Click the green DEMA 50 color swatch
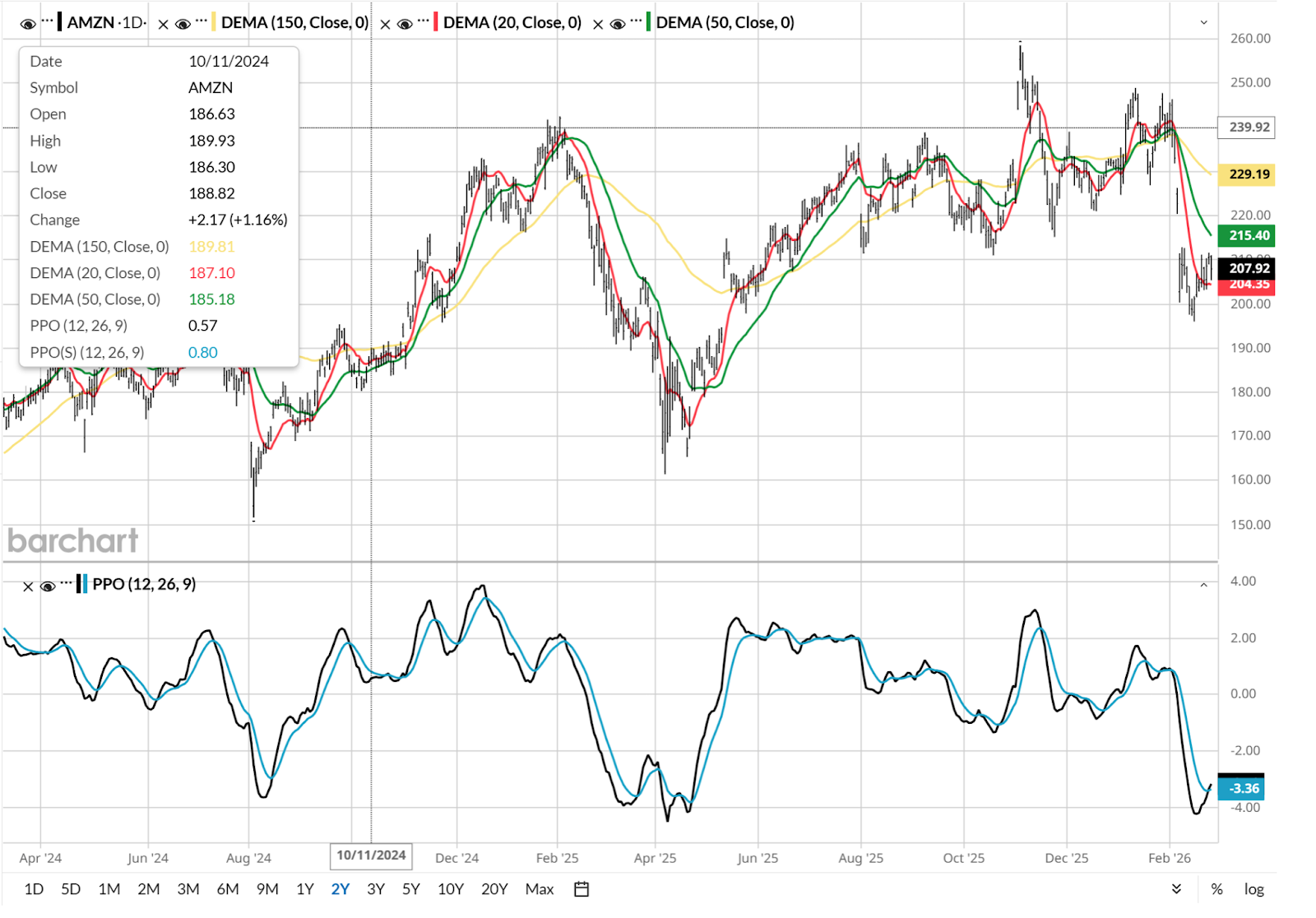This screenshot has width=1316, height=918. 648,22
